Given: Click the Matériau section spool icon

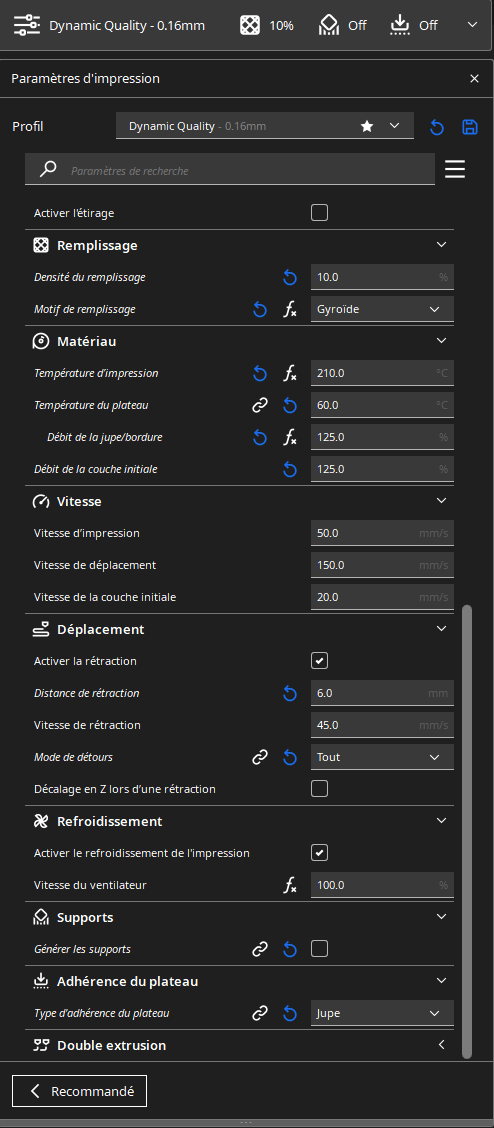Looking at the screenshot, I should [41, 341].
